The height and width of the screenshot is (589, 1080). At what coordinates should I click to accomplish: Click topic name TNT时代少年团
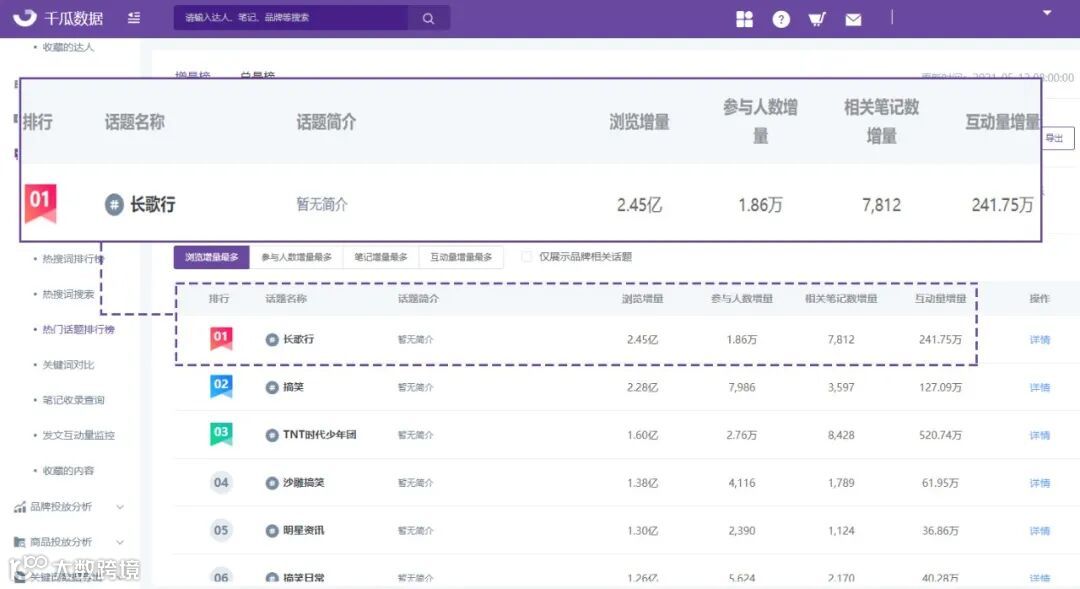[x=320, y=435]
